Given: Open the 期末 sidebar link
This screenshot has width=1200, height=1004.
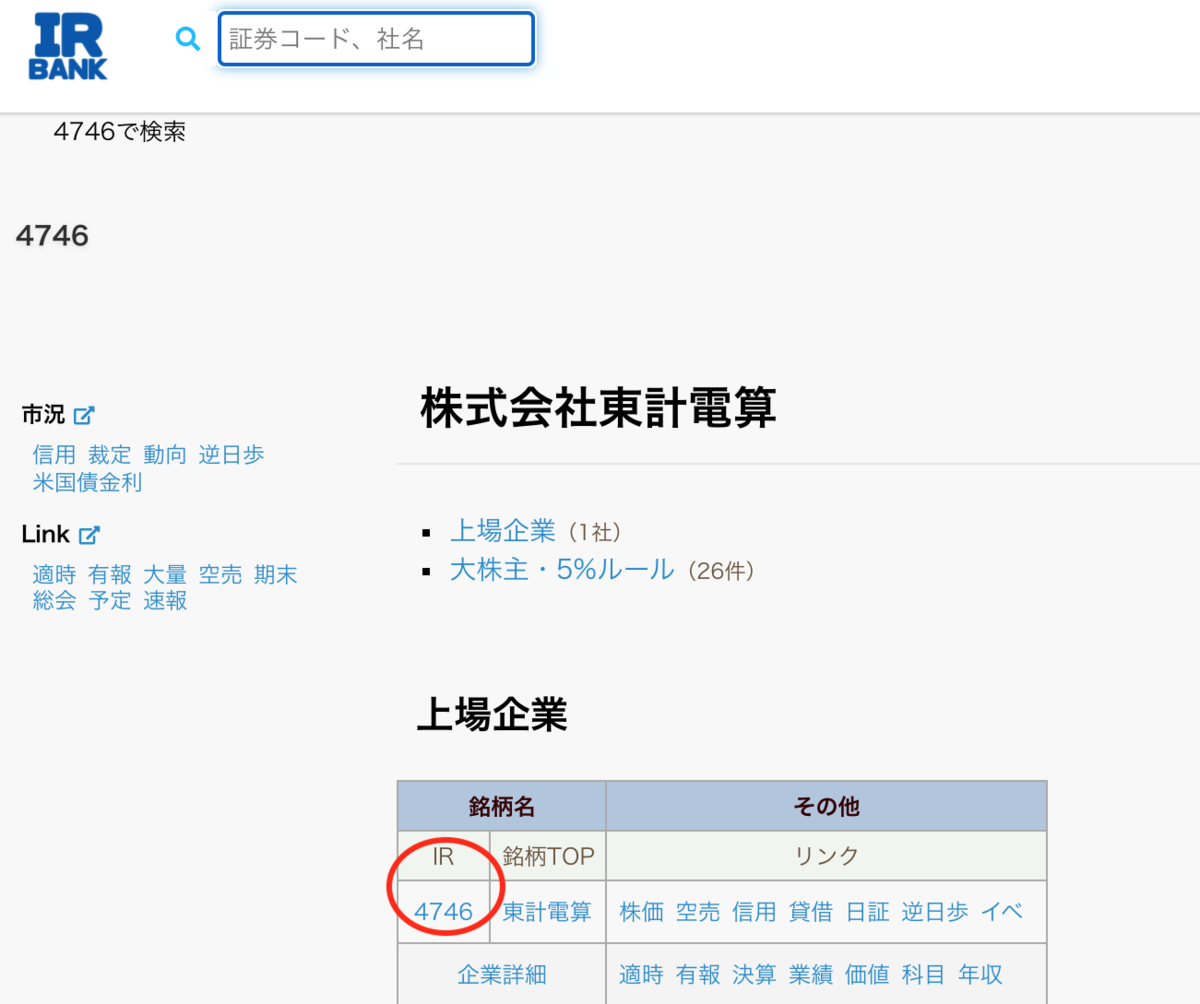Looking at the screenshot, I should [276, 575].
